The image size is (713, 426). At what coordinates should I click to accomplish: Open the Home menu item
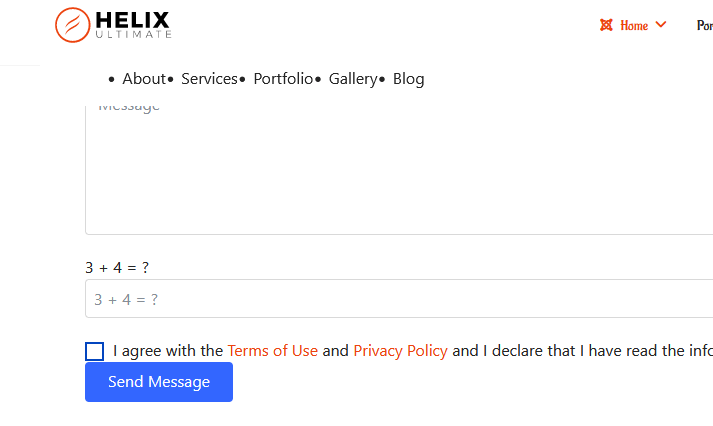point(634,25)
